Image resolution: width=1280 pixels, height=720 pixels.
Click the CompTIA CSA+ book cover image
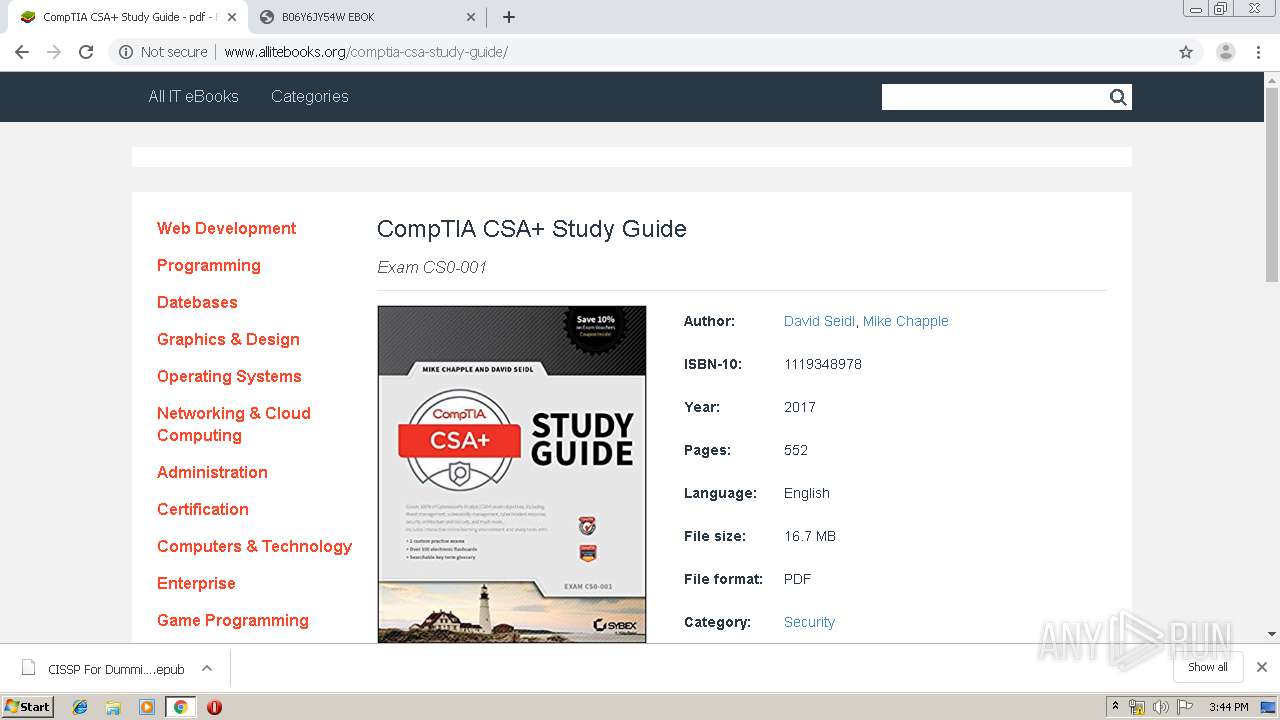(512, 474)
